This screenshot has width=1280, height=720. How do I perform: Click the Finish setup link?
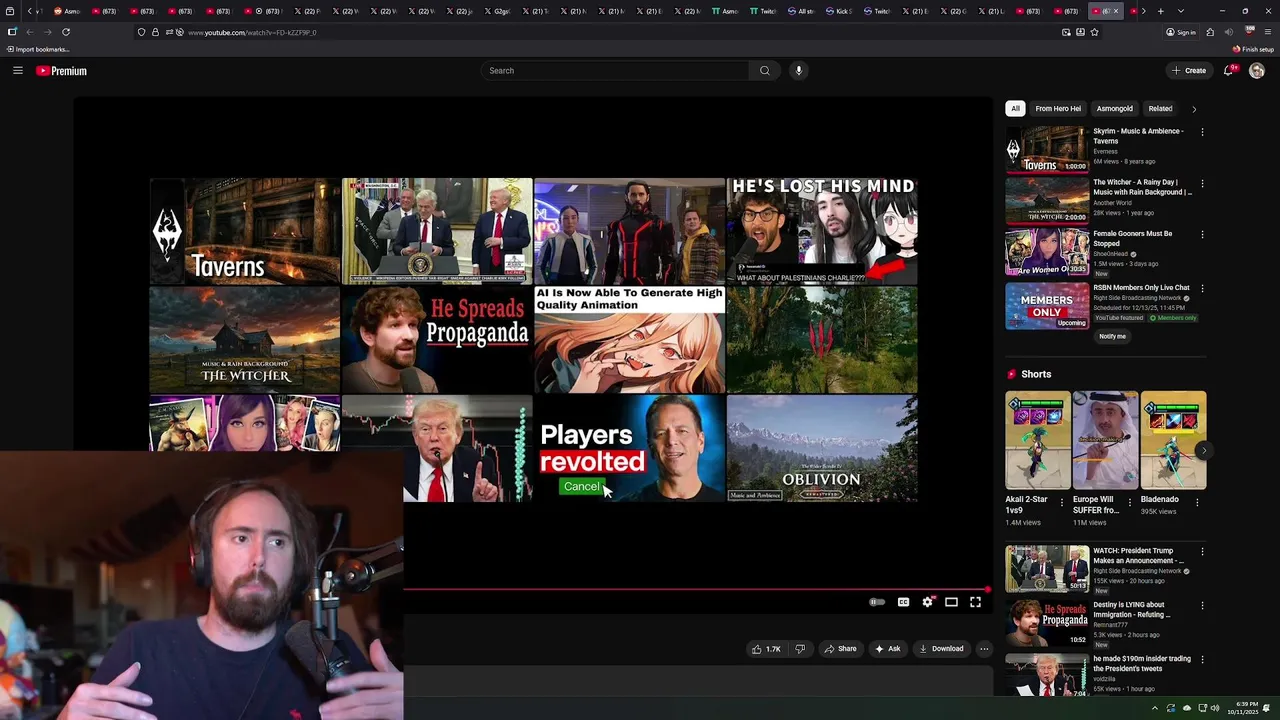pyautogui.click(x=1253, y=49)
